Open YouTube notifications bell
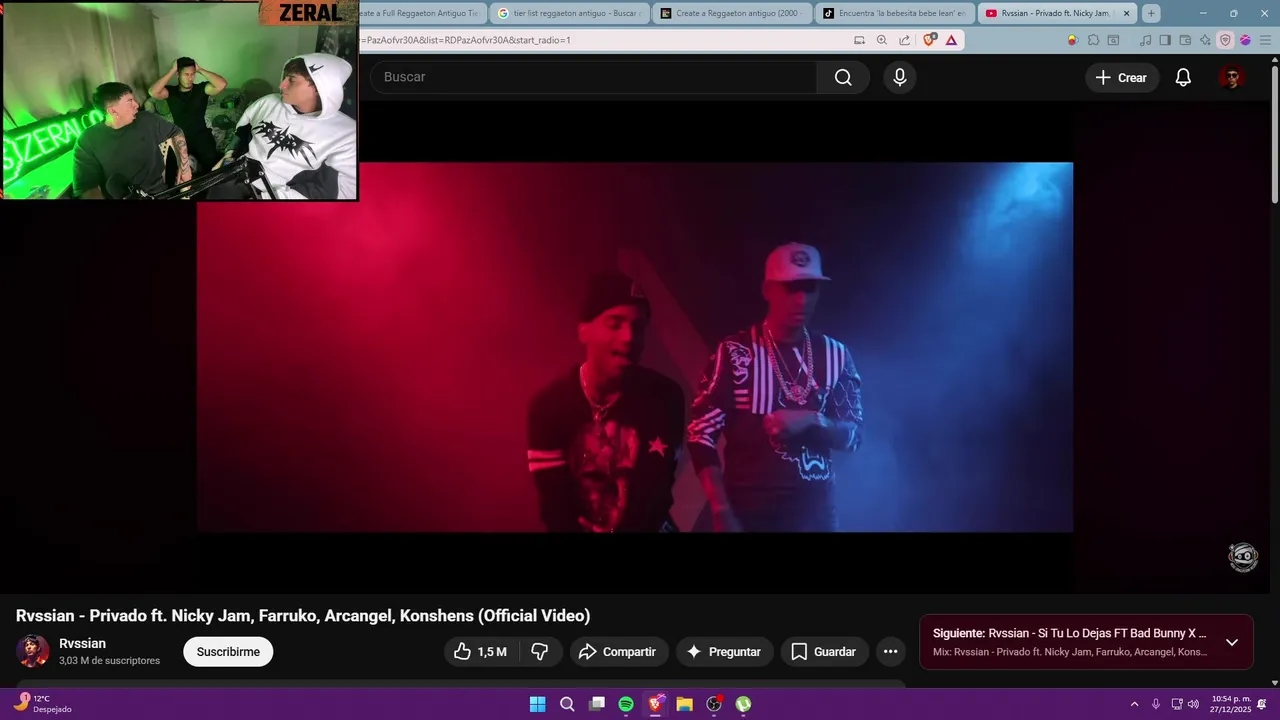The image size is (1280, 720). click(1183, 77)
